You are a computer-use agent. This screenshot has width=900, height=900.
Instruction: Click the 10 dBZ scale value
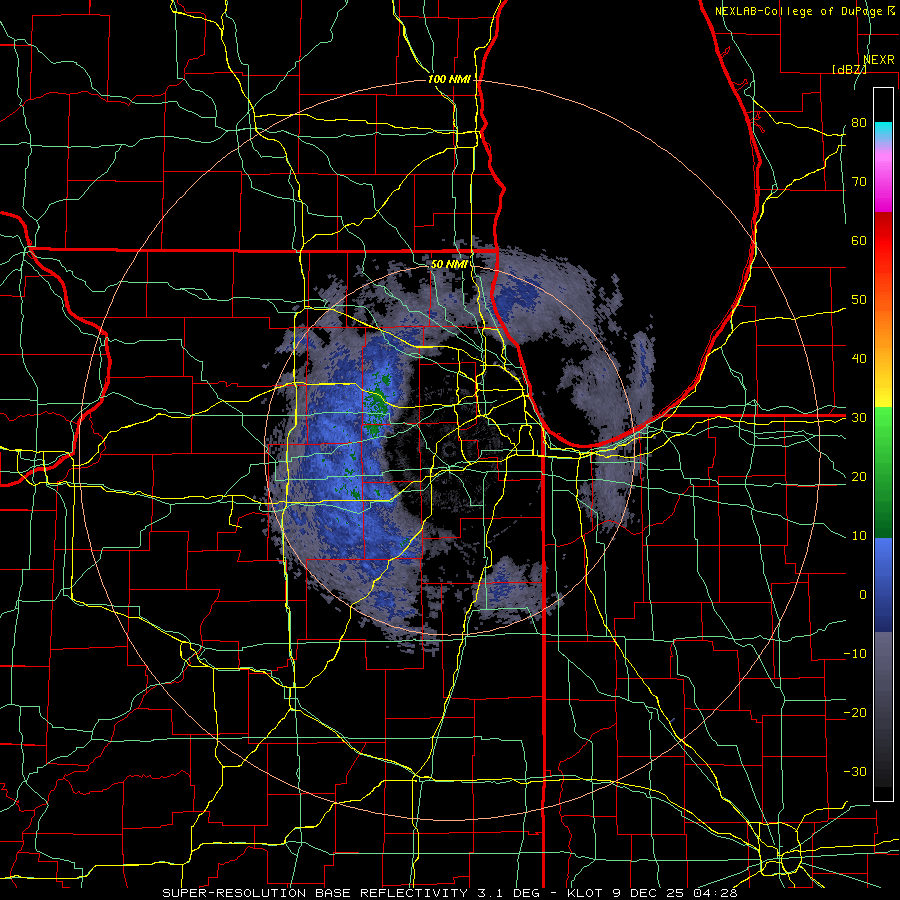click(859, 536)
